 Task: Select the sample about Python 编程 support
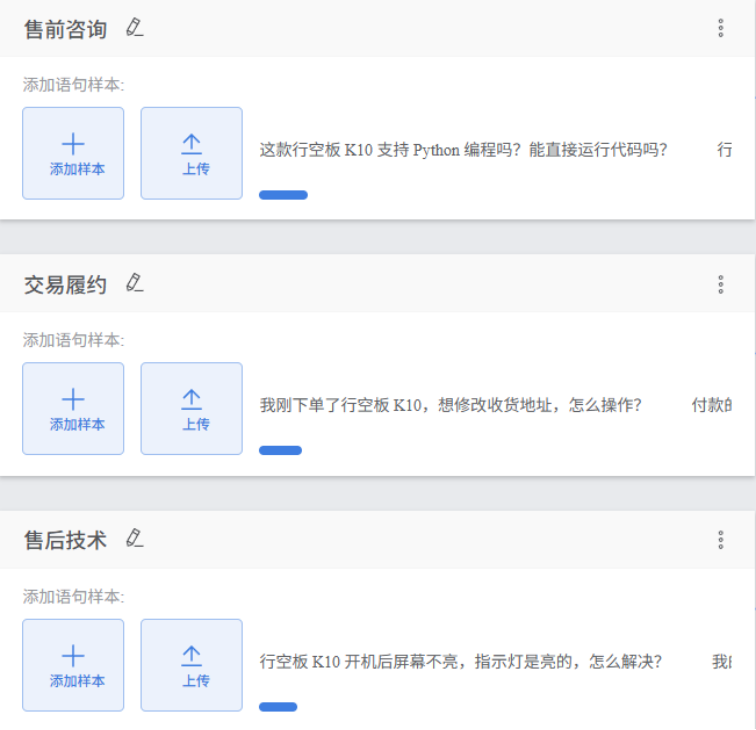[463, 150]
